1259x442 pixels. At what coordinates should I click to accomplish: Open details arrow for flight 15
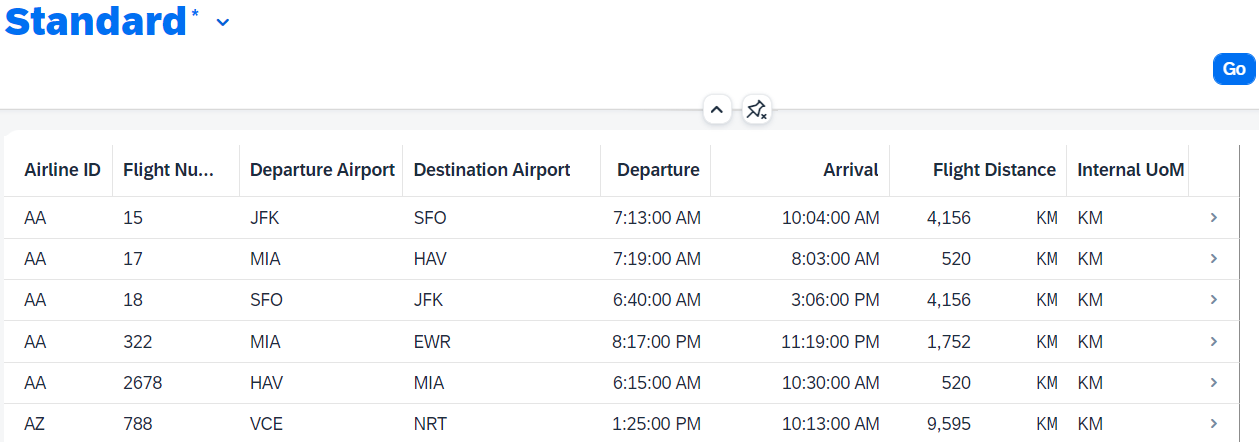tap(1213, 217)
